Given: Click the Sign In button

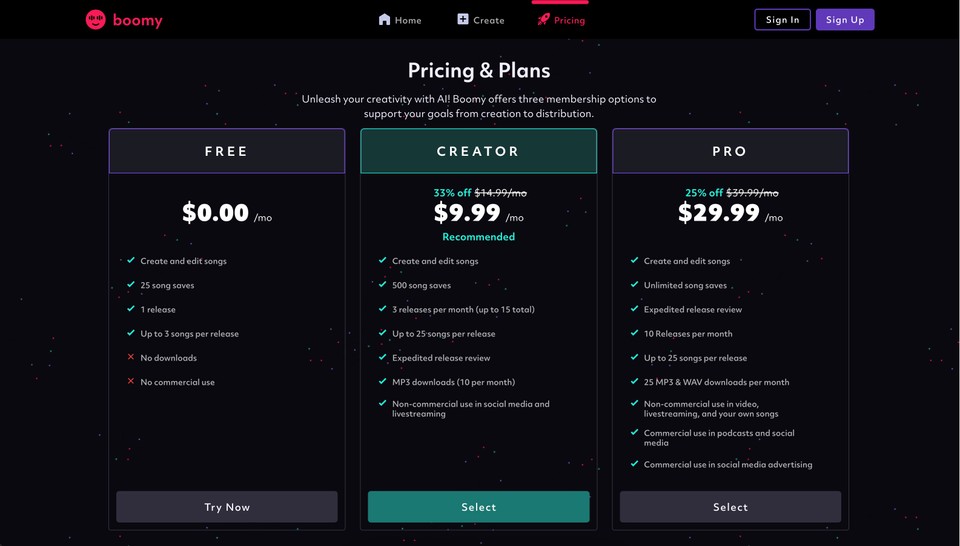Looking at the screenshot, I should (782, 20).
